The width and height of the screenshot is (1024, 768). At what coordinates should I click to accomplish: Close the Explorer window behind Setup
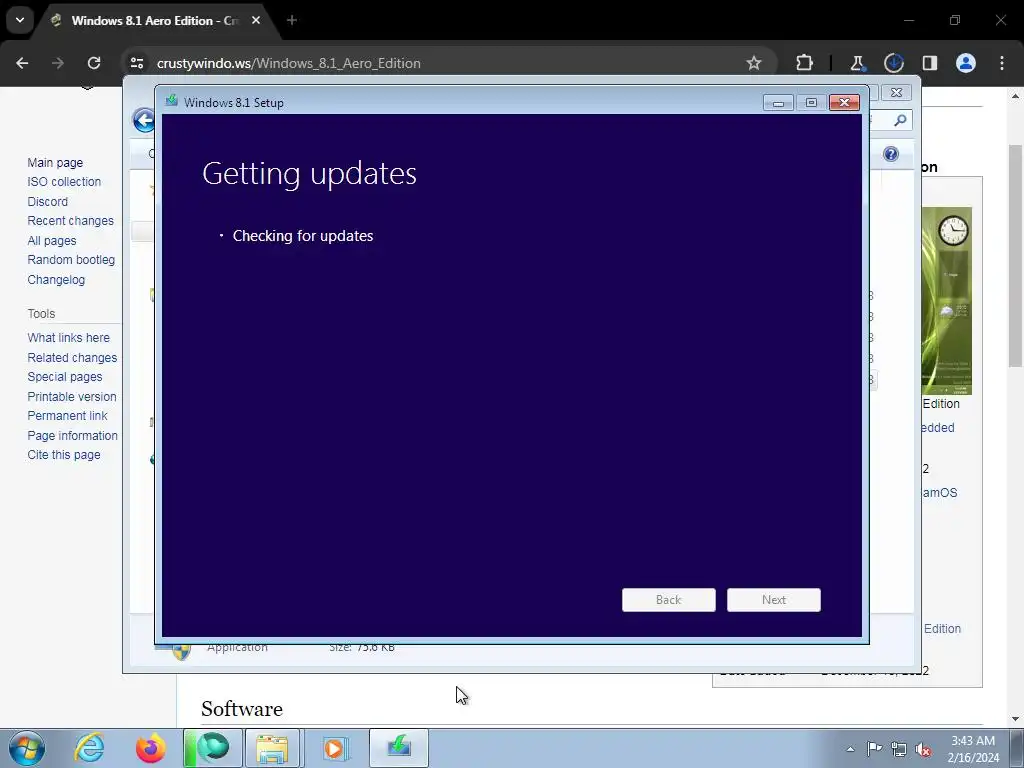897,93
